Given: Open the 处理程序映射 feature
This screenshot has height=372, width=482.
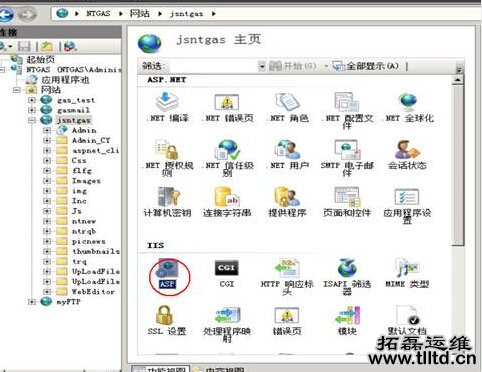Looking at the screenshot, I should tap(227, 324).
